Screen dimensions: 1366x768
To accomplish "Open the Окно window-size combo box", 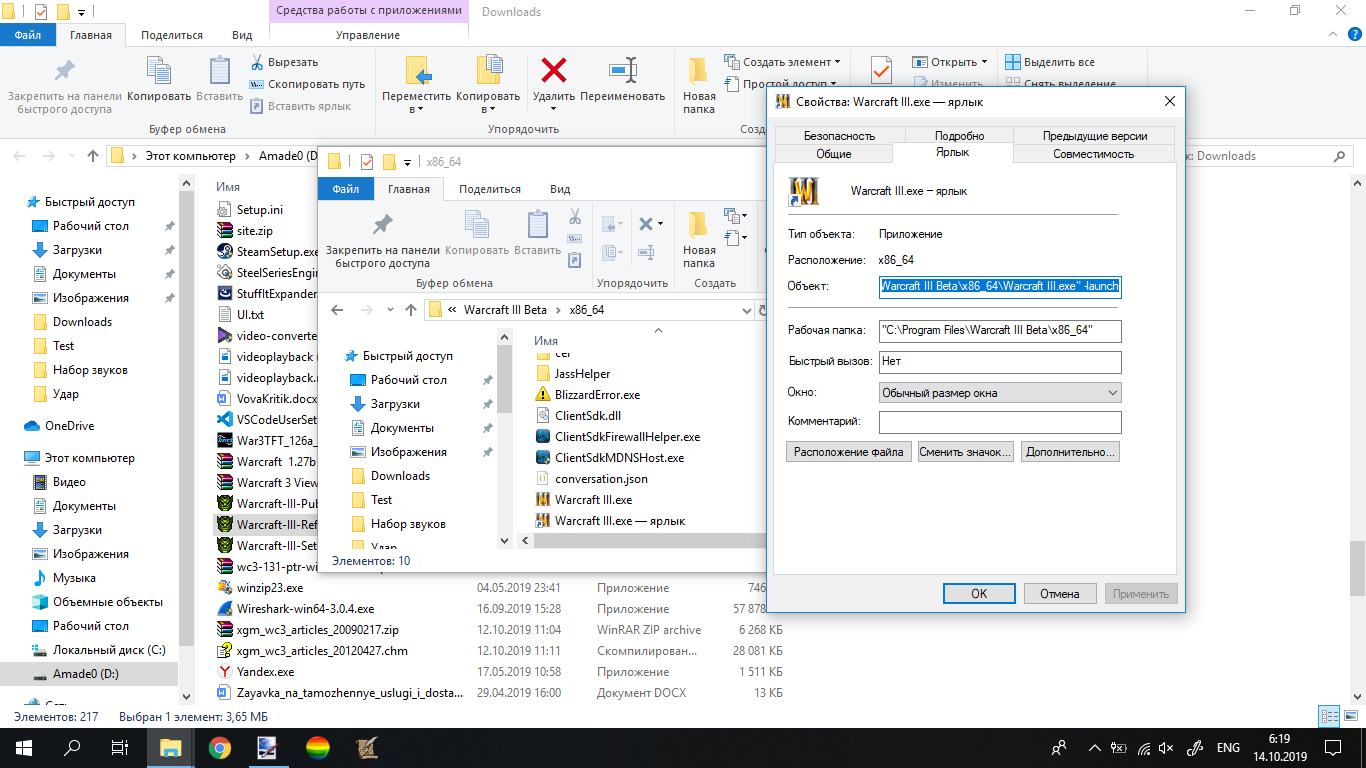I will pos(1000,393).
